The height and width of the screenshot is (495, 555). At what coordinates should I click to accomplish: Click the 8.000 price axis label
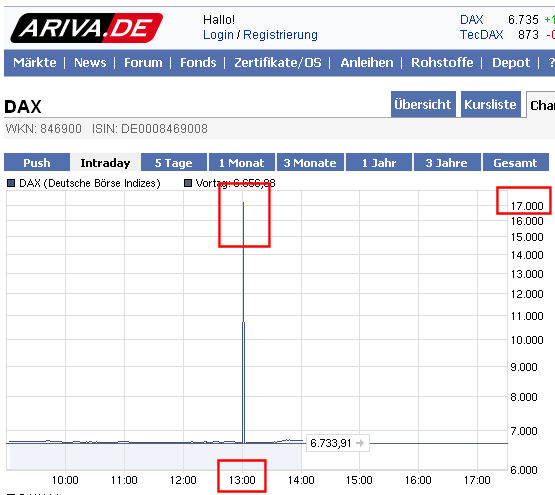coord(524,397)
